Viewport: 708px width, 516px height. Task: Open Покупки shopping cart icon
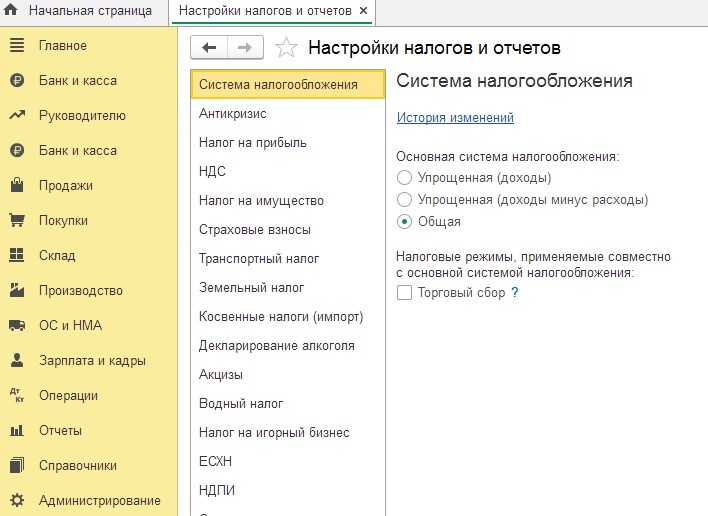point(17,220)
